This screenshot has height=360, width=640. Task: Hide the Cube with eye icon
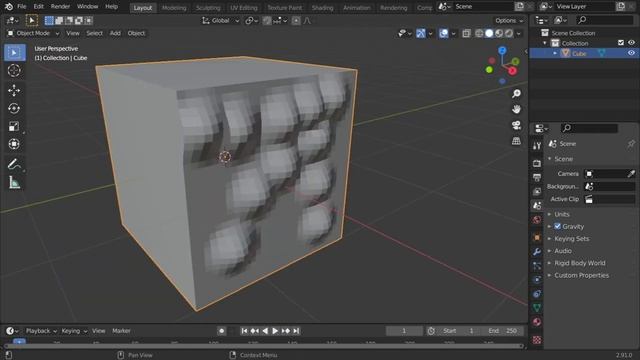point(631,53)
